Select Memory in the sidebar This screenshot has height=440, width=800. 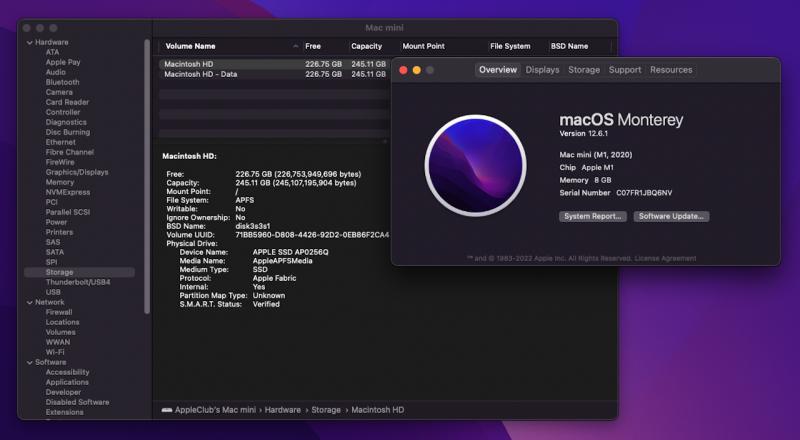tap(60, 182)
